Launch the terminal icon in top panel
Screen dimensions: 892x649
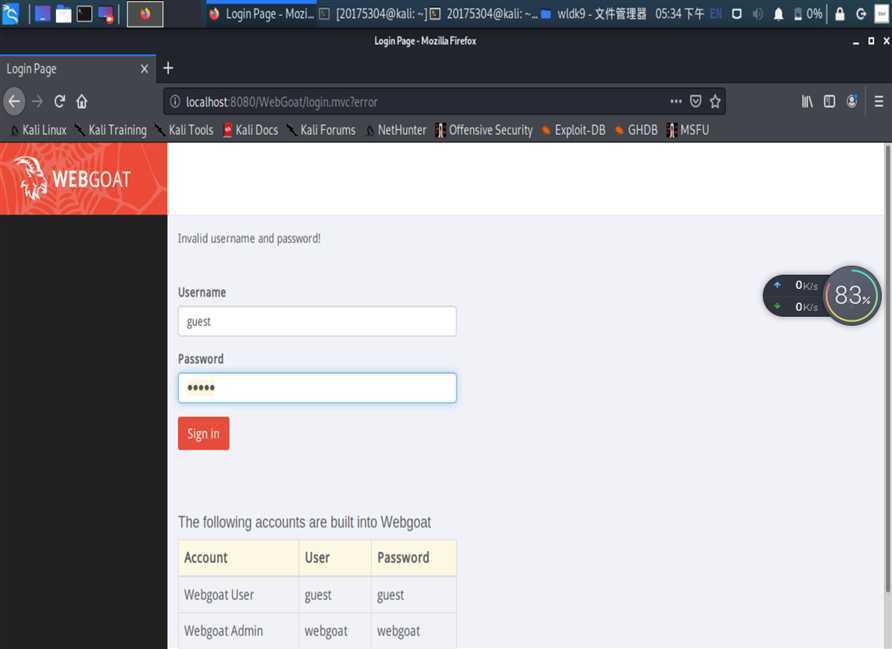[84, 14]
